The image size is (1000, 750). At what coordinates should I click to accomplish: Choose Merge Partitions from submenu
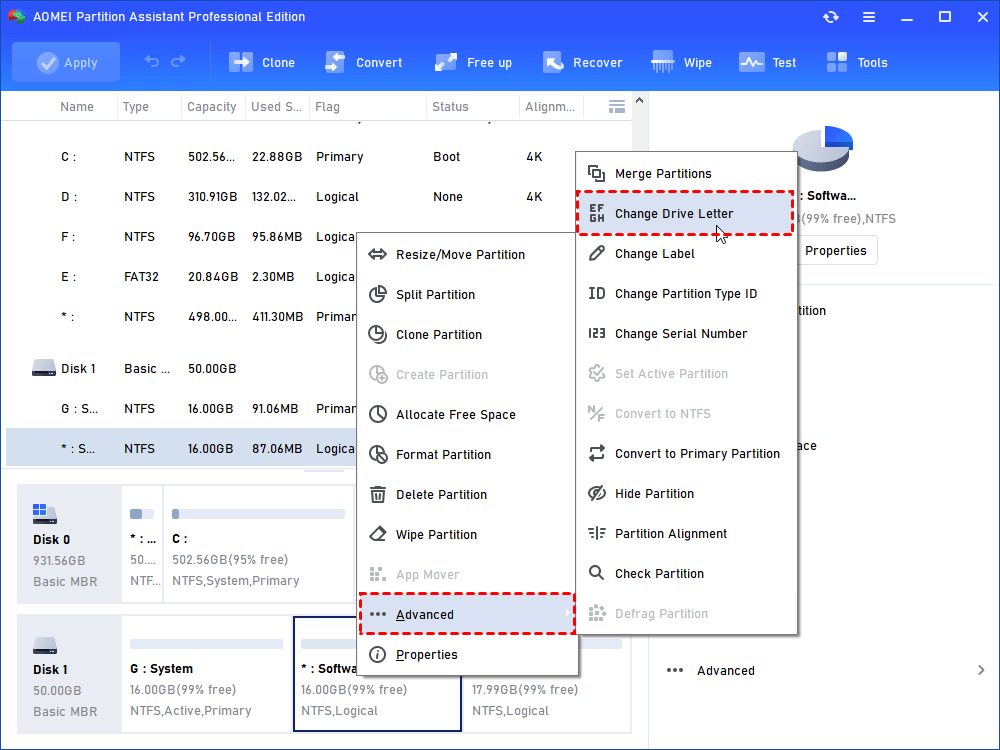686,173
